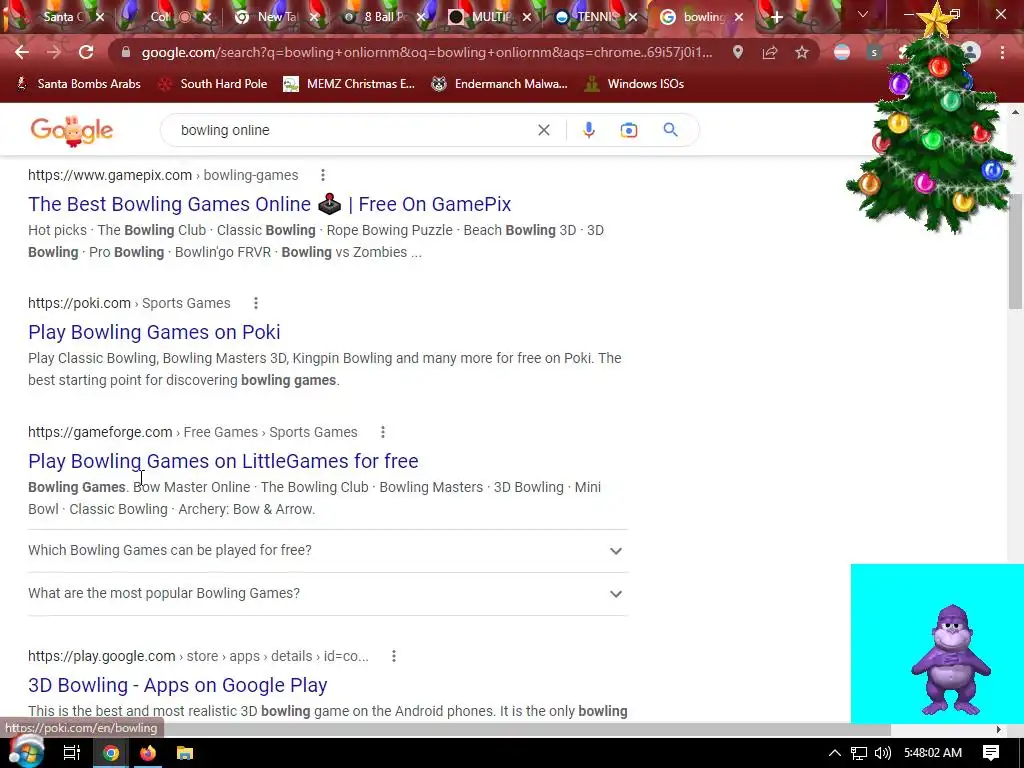Click the extension icon with striped circle
1024x768 pixels.
pos(842,52)
